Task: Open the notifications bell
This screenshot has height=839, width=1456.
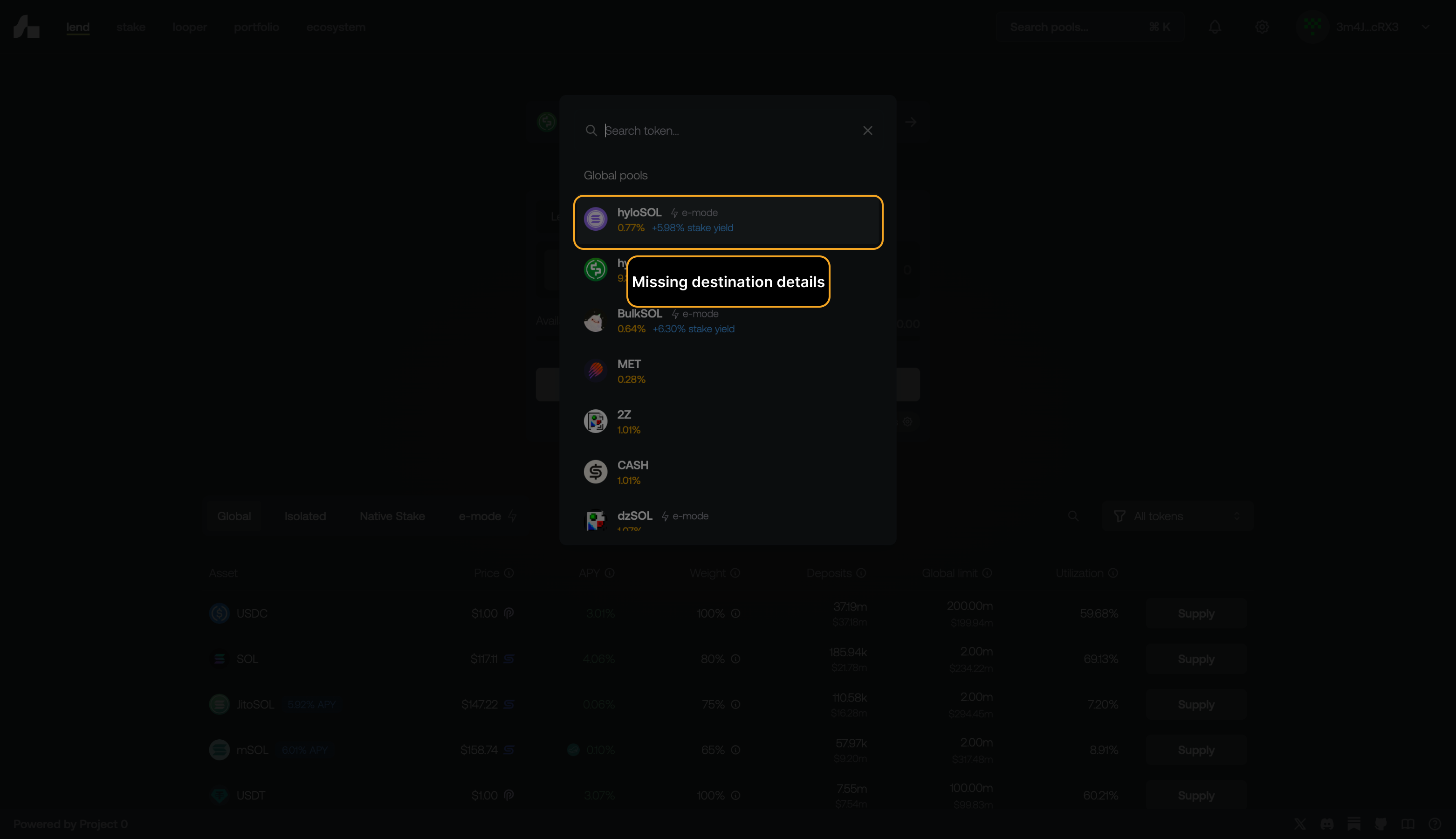Action: tap(1215, 27)
